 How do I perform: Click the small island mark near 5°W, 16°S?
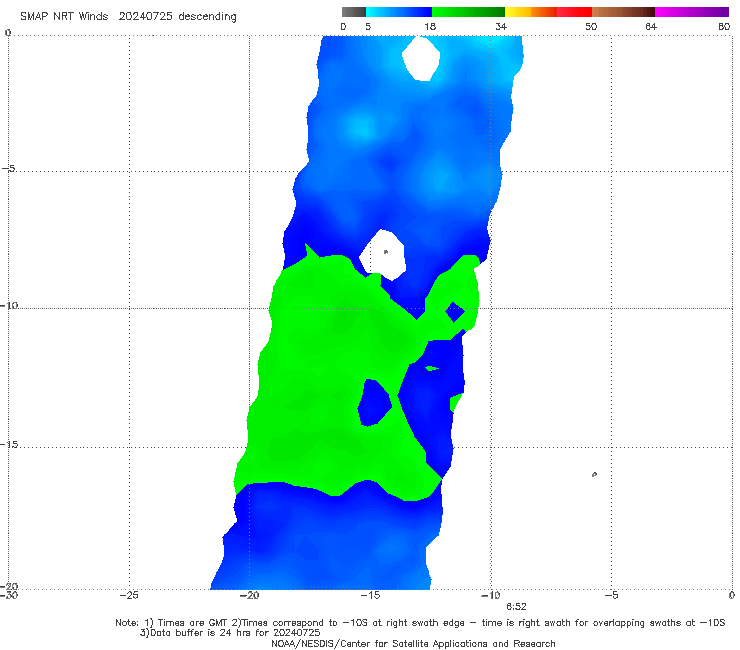coord(594,474)
